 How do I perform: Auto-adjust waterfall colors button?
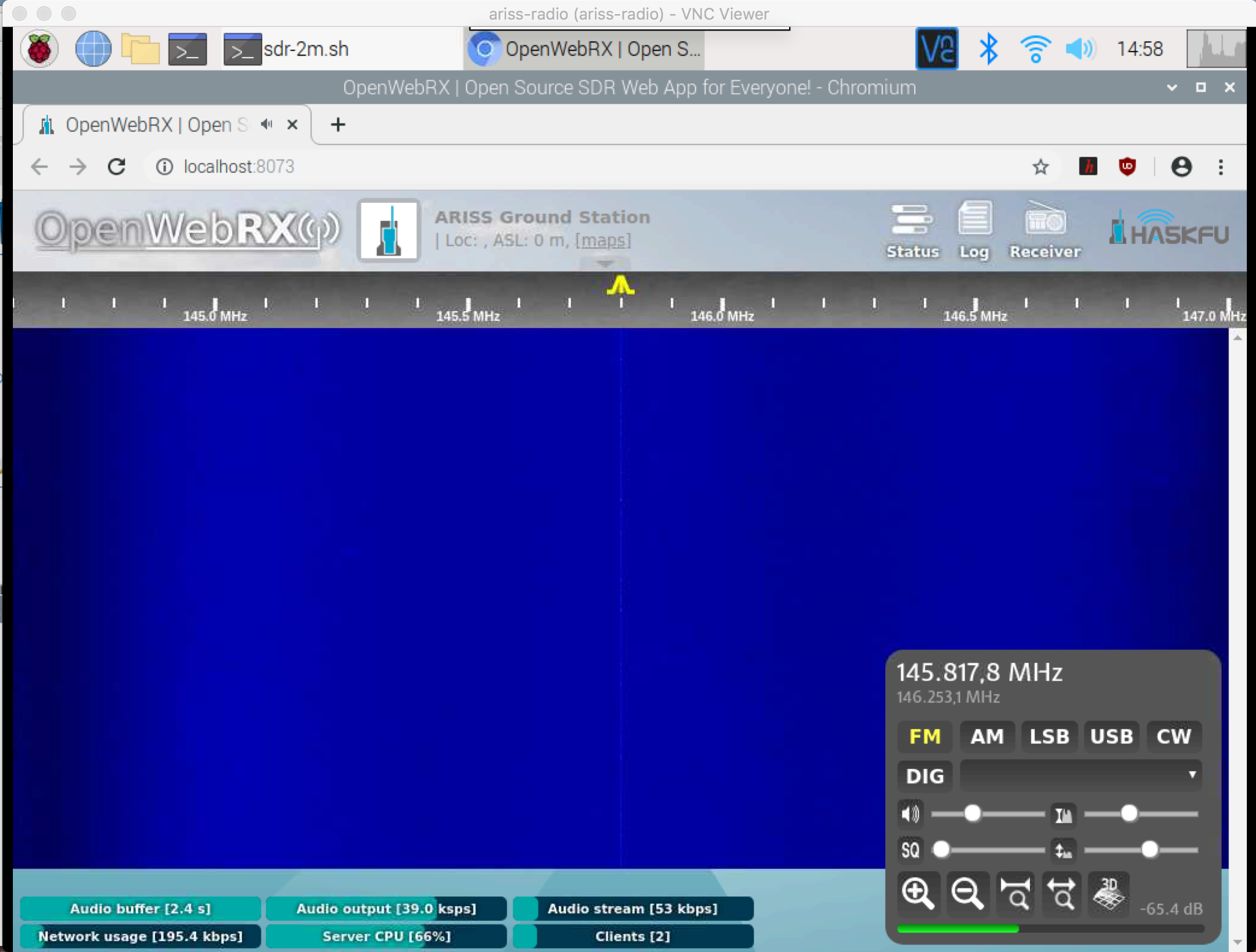point(1063,814)
